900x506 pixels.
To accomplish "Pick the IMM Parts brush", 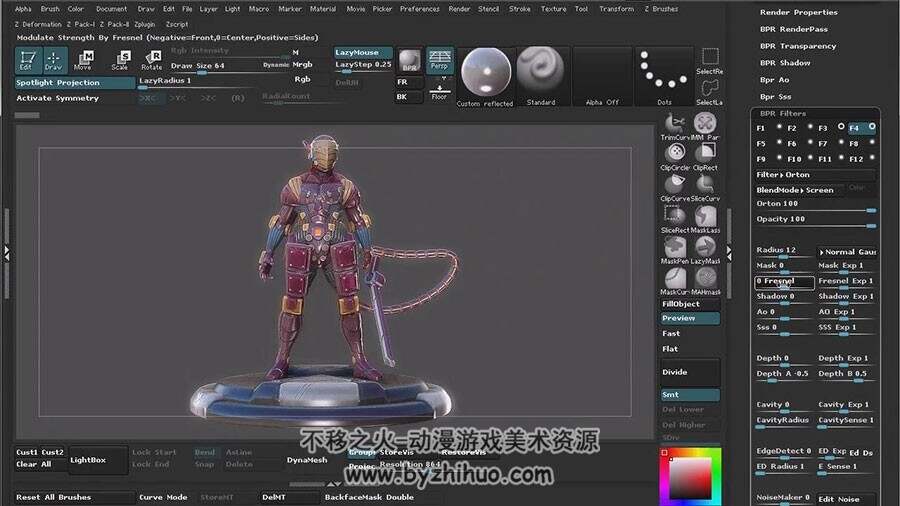I will [705, 127].
